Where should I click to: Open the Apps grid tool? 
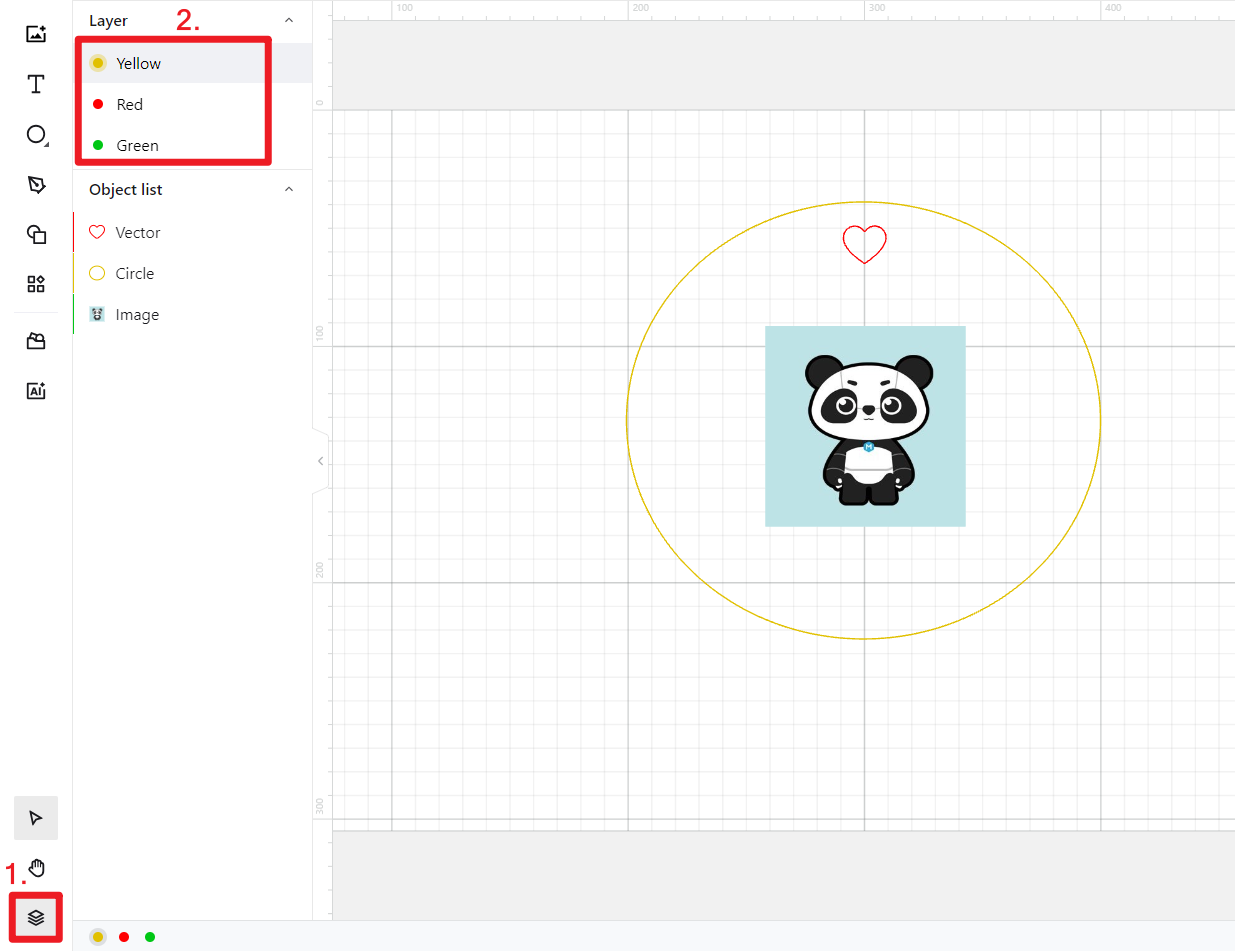(x=36, y=284)
